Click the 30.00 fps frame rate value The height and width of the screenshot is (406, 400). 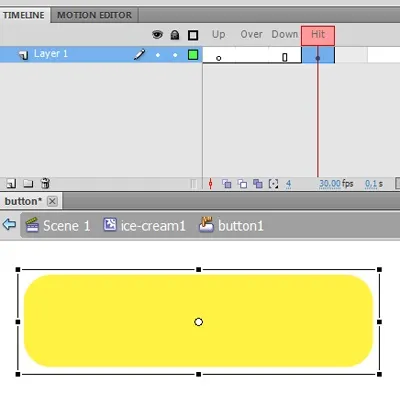click(x=330, y=184)
